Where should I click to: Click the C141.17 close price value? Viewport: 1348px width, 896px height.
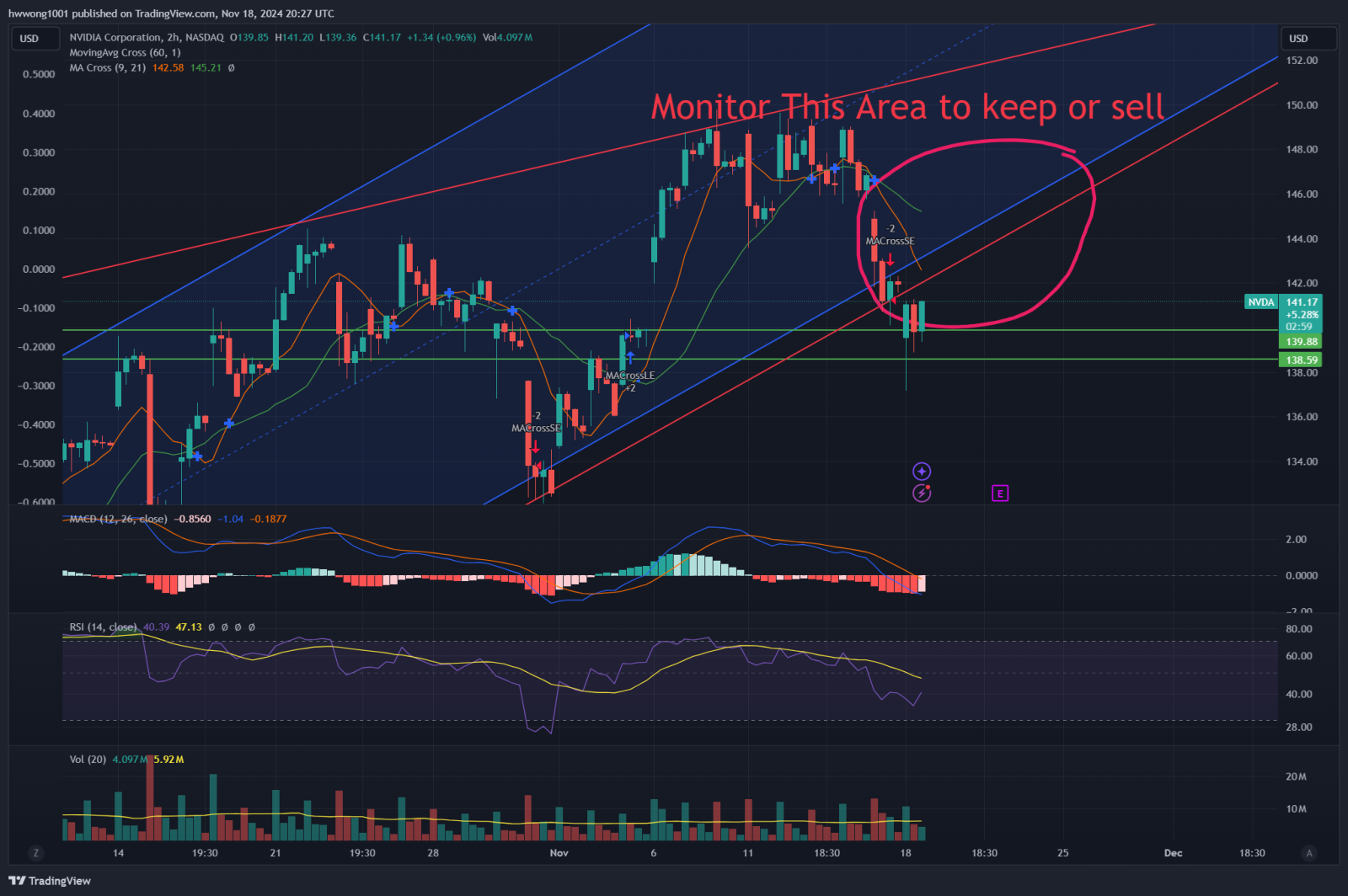[x=382, y=37]
